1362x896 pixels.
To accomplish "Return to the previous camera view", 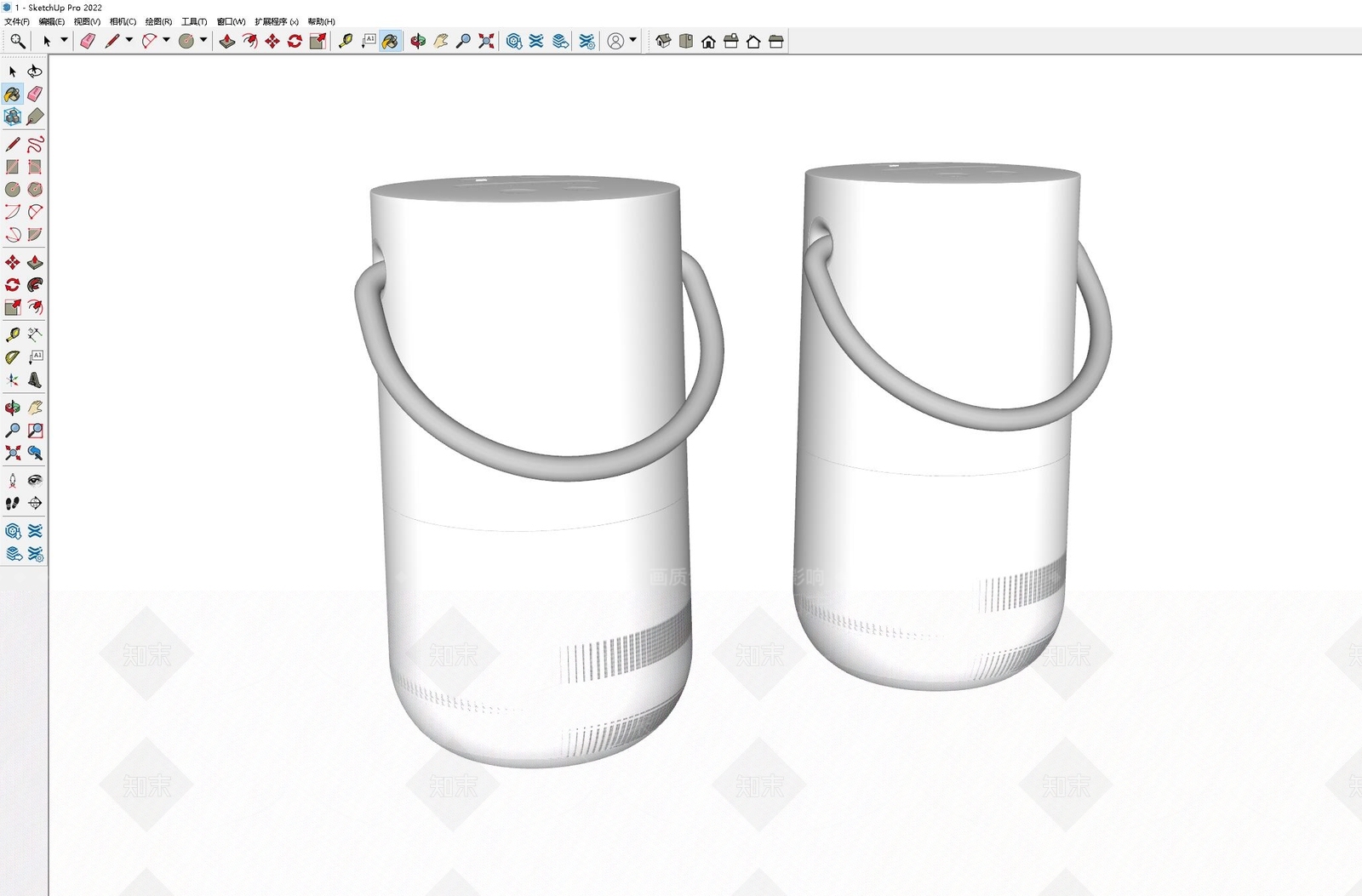I will coord(35,453).
